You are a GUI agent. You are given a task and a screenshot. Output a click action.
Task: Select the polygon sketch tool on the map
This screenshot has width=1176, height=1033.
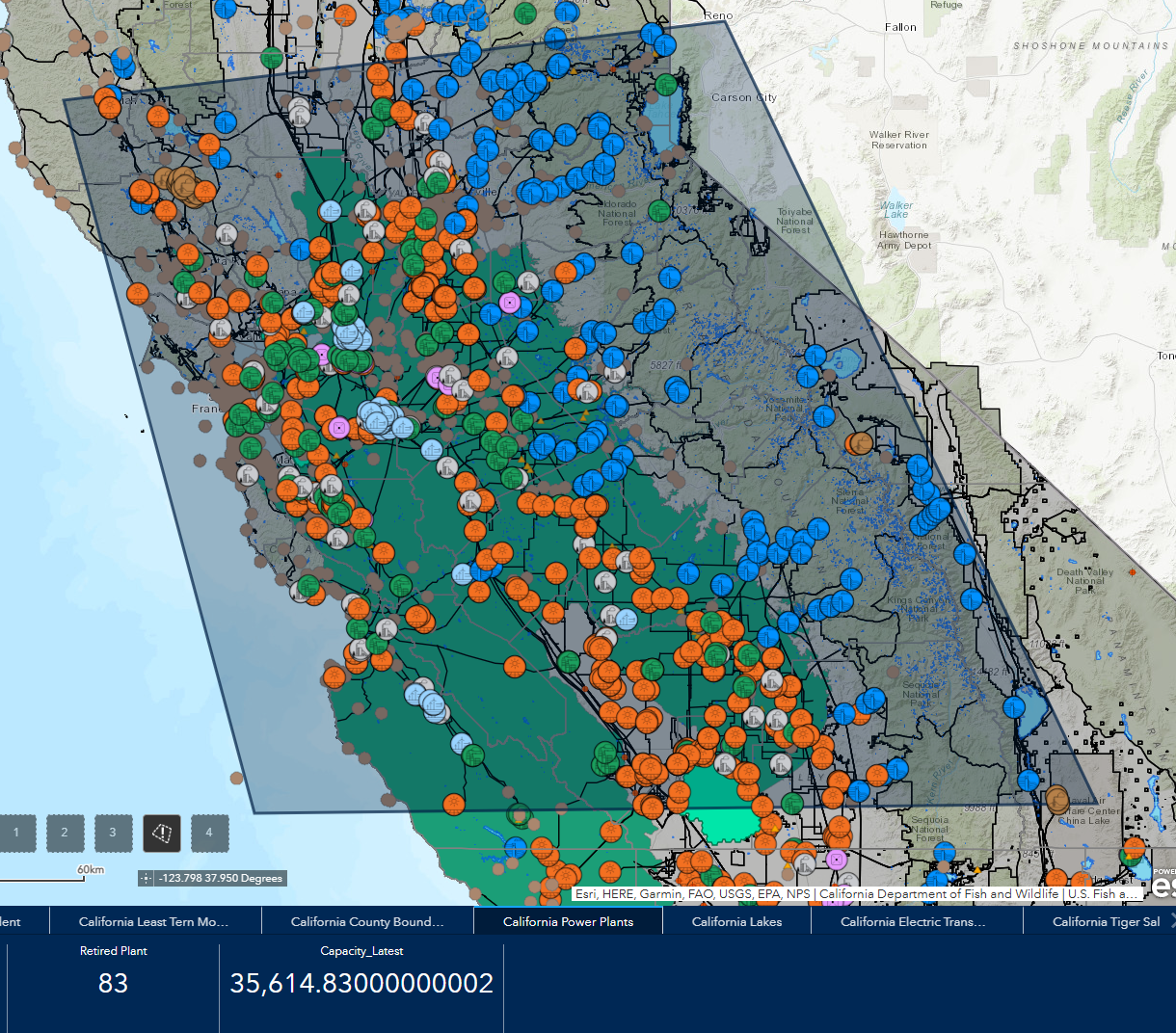[x=162, y=833]
